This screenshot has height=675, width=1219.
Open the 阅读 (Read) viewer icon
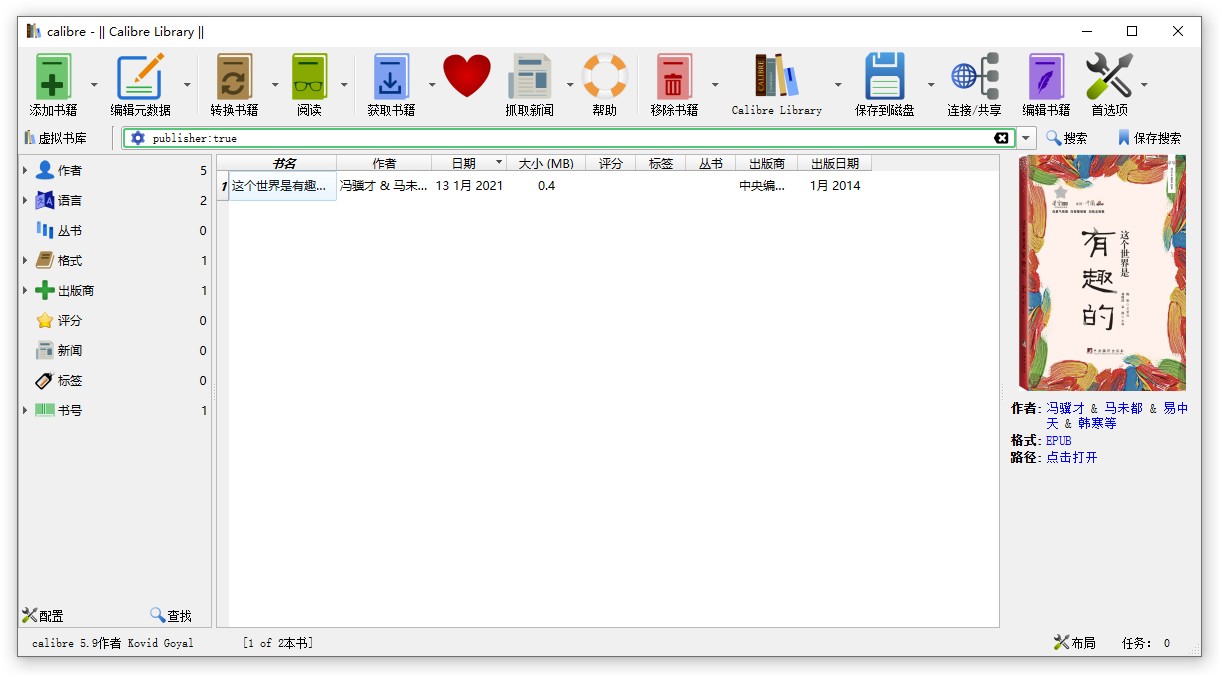tap(309, 77)
